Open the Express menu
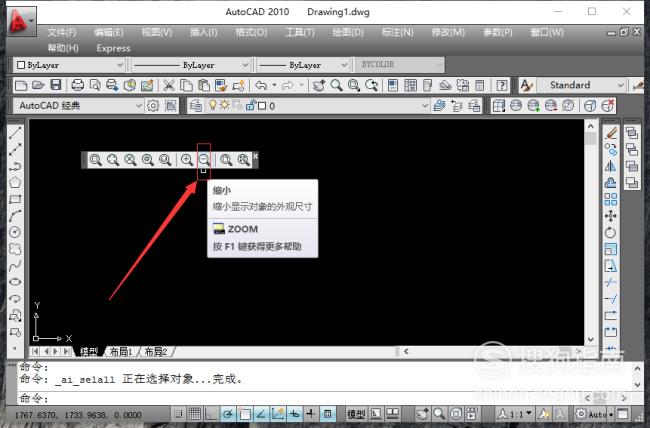 [x=114, y=49]
